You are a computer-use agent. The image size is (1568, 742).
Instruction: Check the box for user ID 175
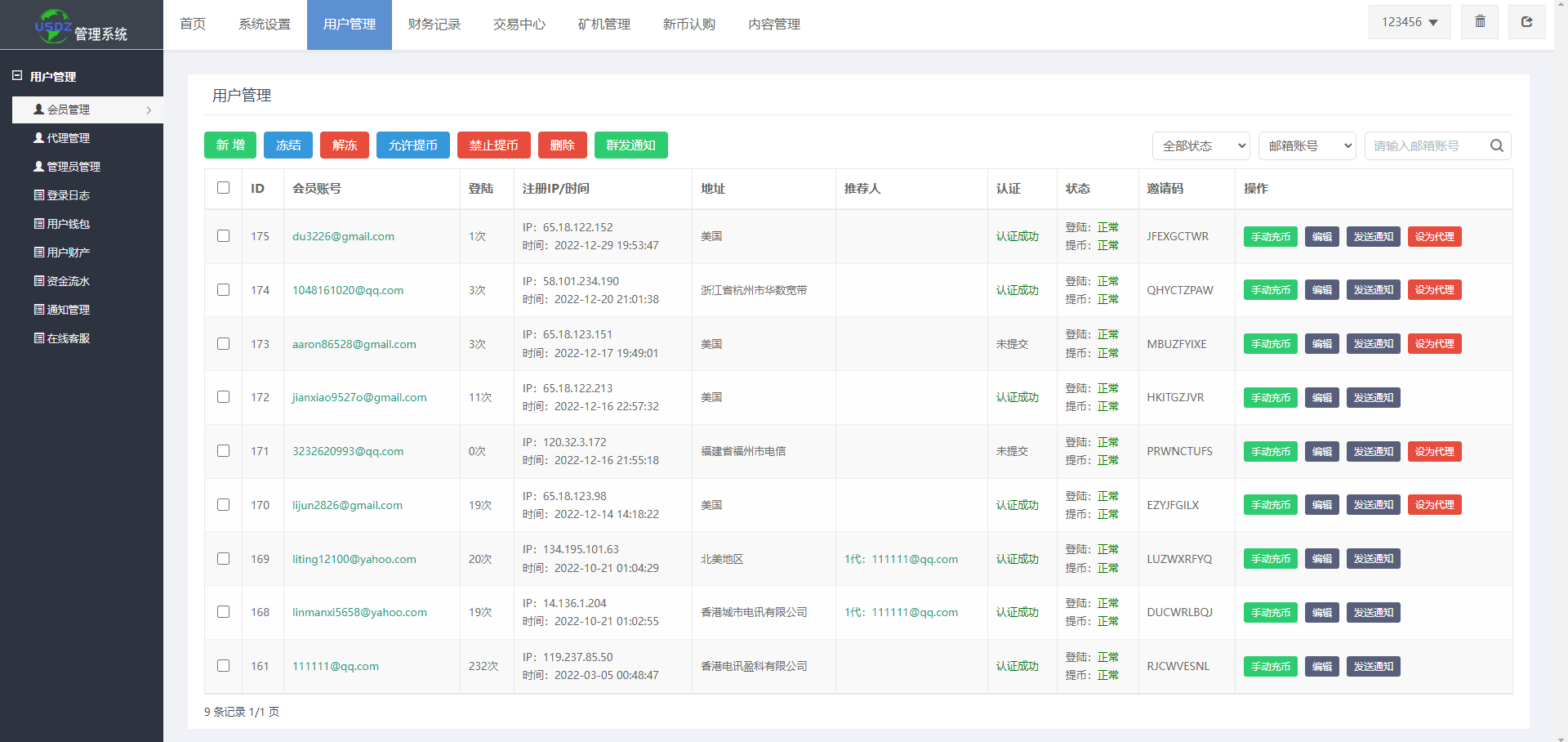pos(223,236)
